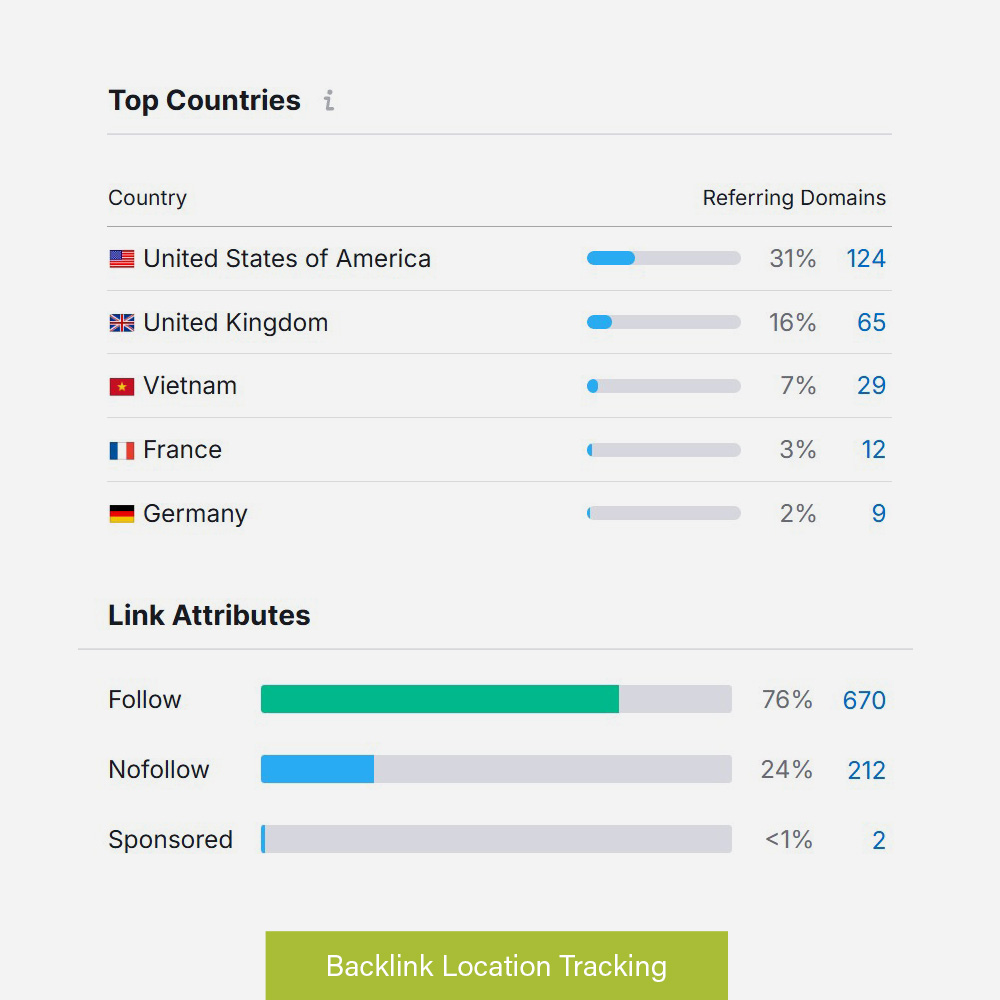Viewport: 1000px width, 1000px height.
Task: Click the blue Nofollow progress bar
Action: point(318,769)
